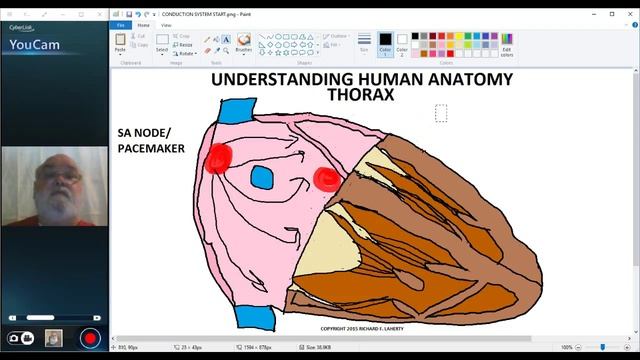The width and height of the screenshot is (640, 360).
Task: Select the Fill with color bucket tool
Action: pyautogui.click(x=217, y=40)
